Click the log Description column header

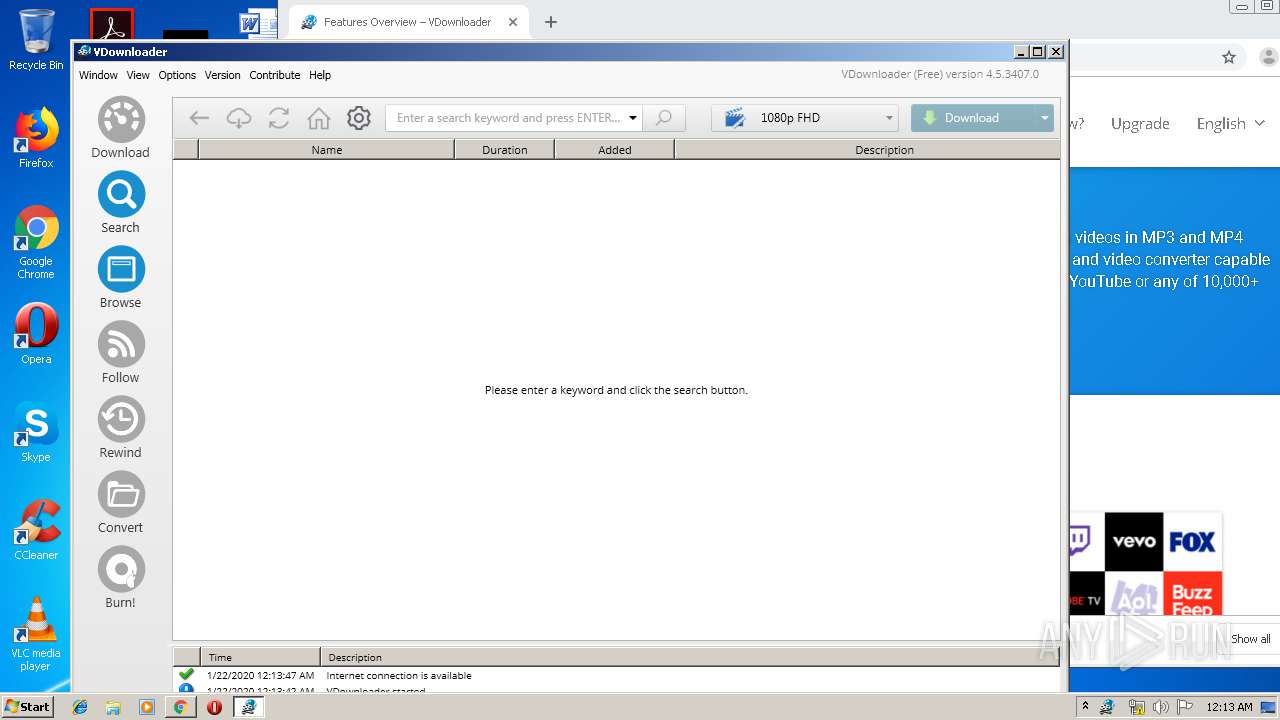tap(690, 657)
